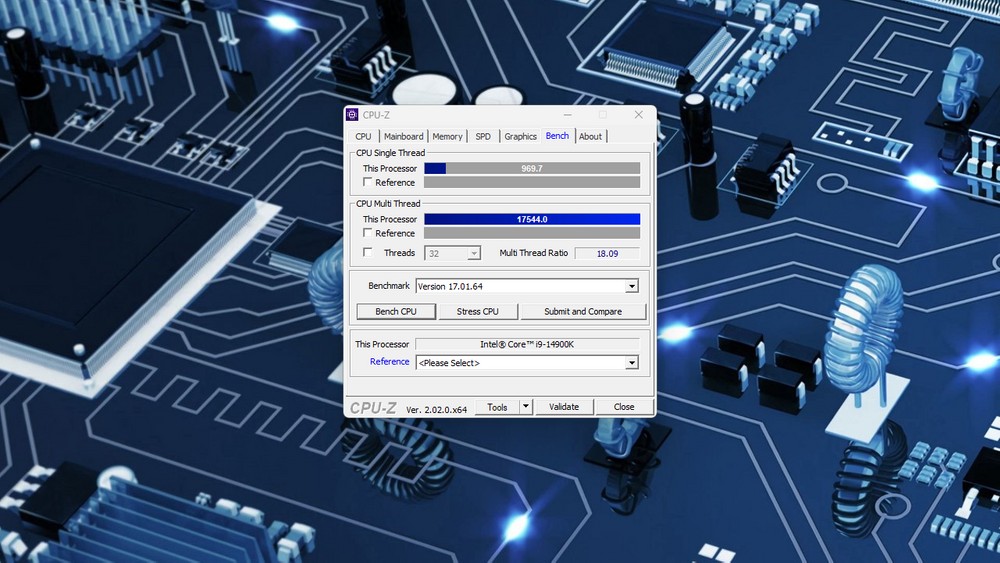Image resolution: width=1000 pixels, height=563 pixels.
Task: Open the About tab
Action: (x=591, y=136)
